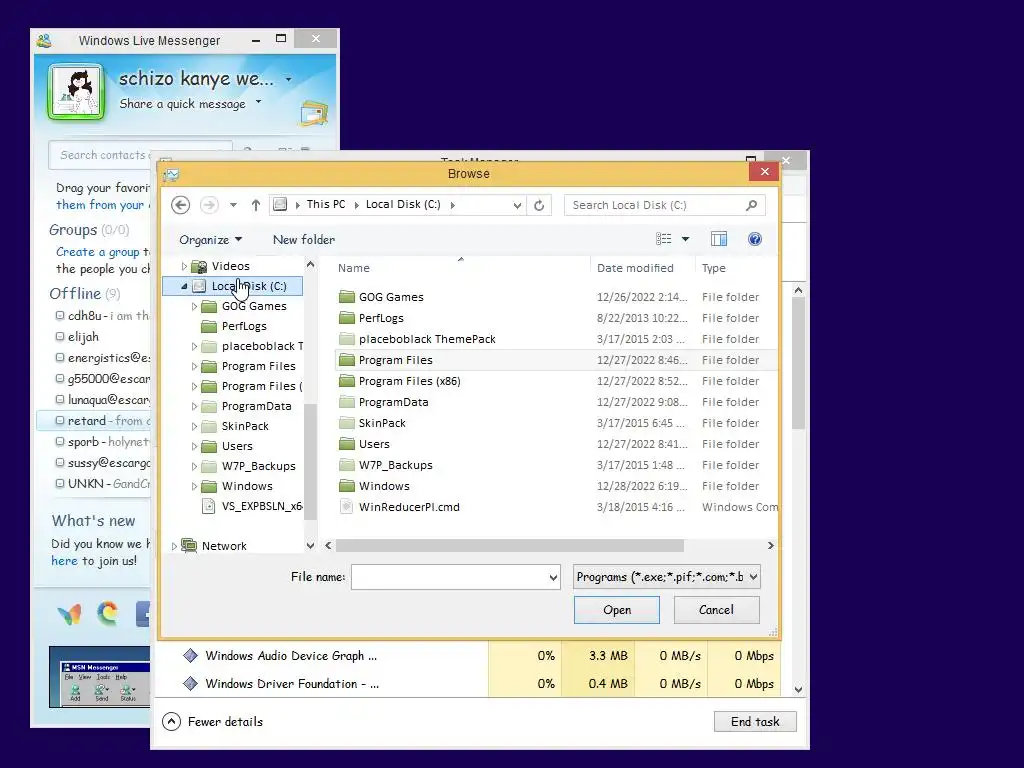Show the preview pane icon
The height and width of the screenshot is (768, 1024).
[x=719, y=239]
